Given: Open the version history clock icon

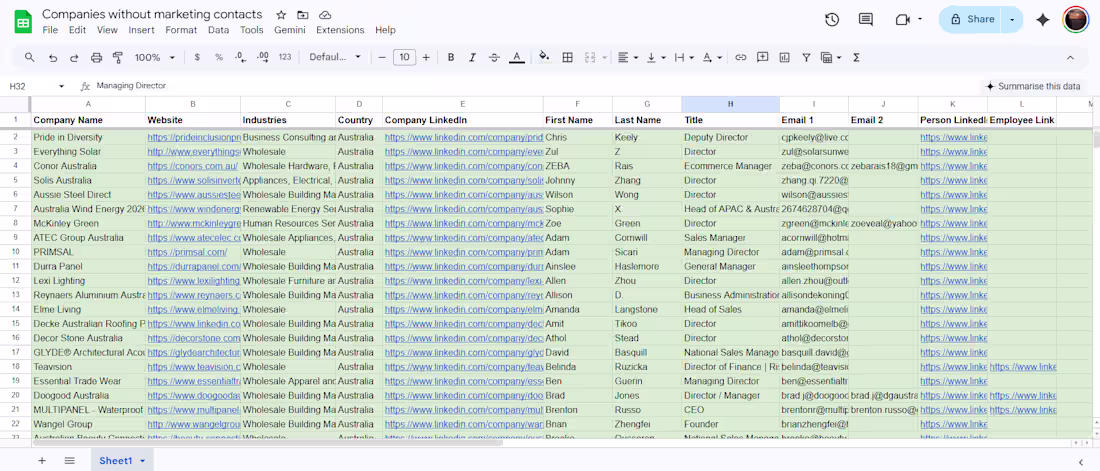Looking at the screenshot, I should (832, 20).
